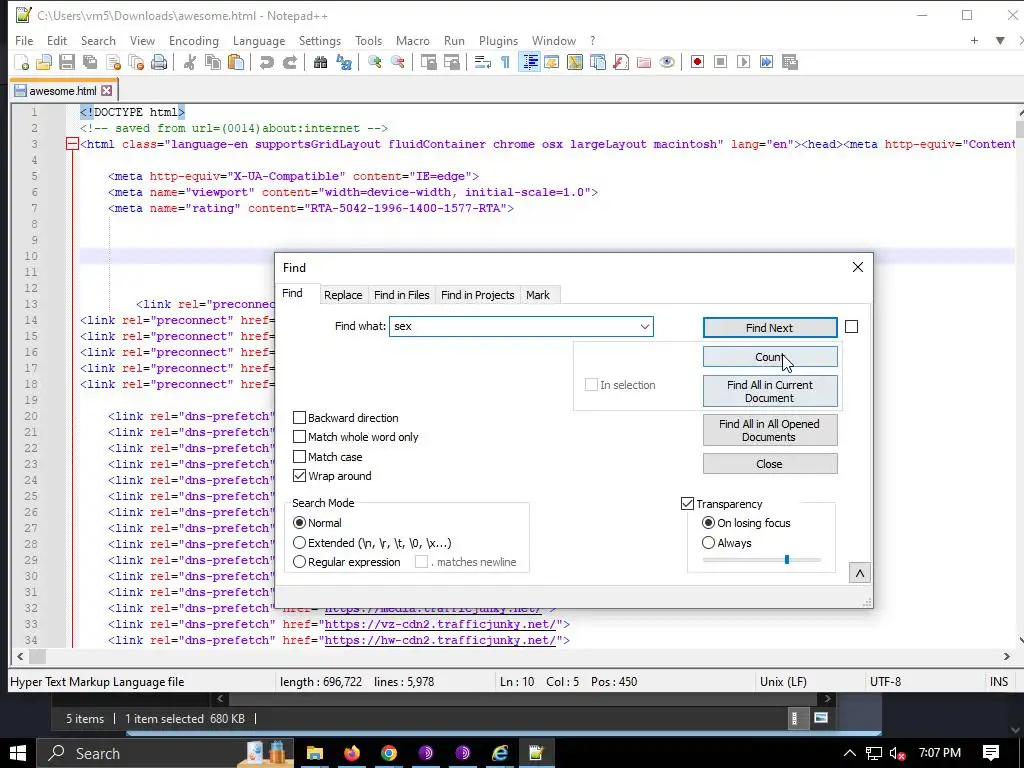This screenshot has height=768, width=1024.
Task: Paste from clipboard using the Paste icon
Action: click(x=236, y=62)
